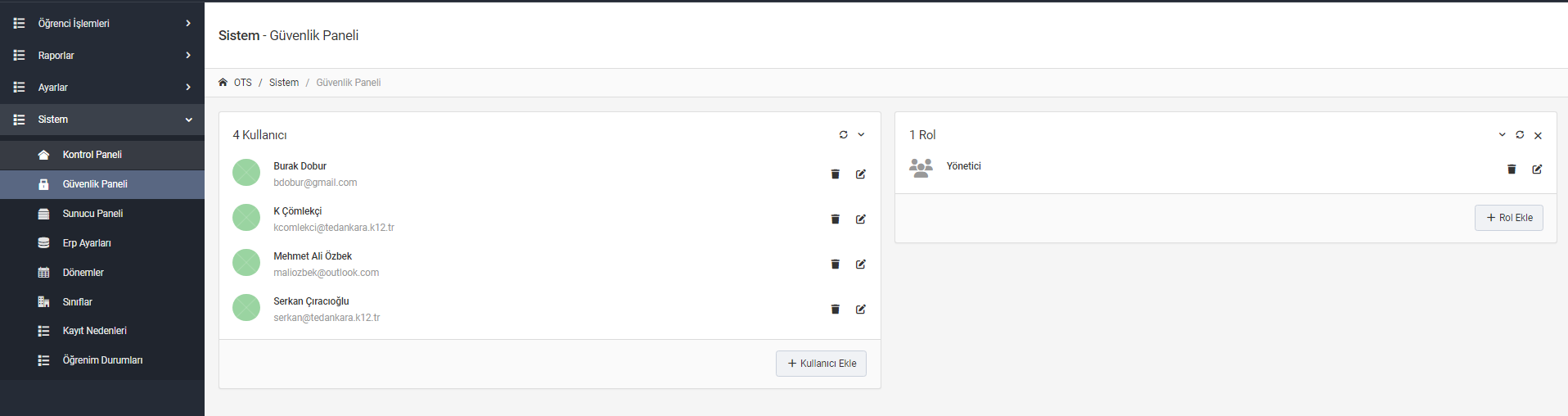Click the Kullanıcı Ekle button
The image size is (1568, 416).
click(821, 364)
